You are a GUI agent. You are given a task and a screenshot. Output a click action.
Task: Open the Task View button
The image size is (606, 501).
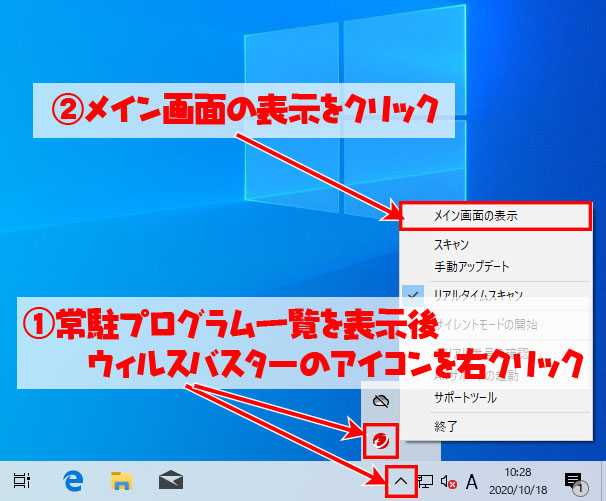coord(21,481)
